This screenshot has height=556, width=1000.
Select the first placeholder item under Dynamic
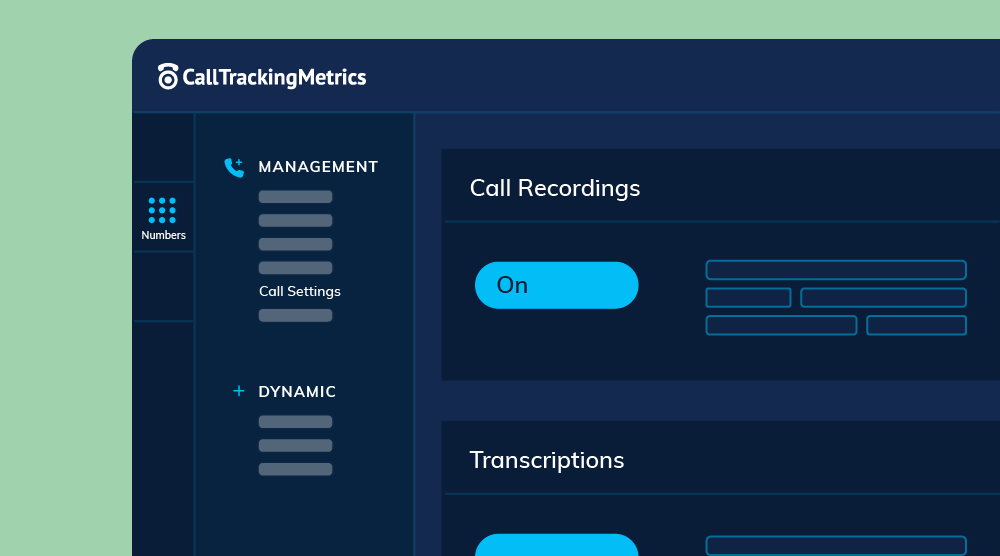click(x=295, y=422)
